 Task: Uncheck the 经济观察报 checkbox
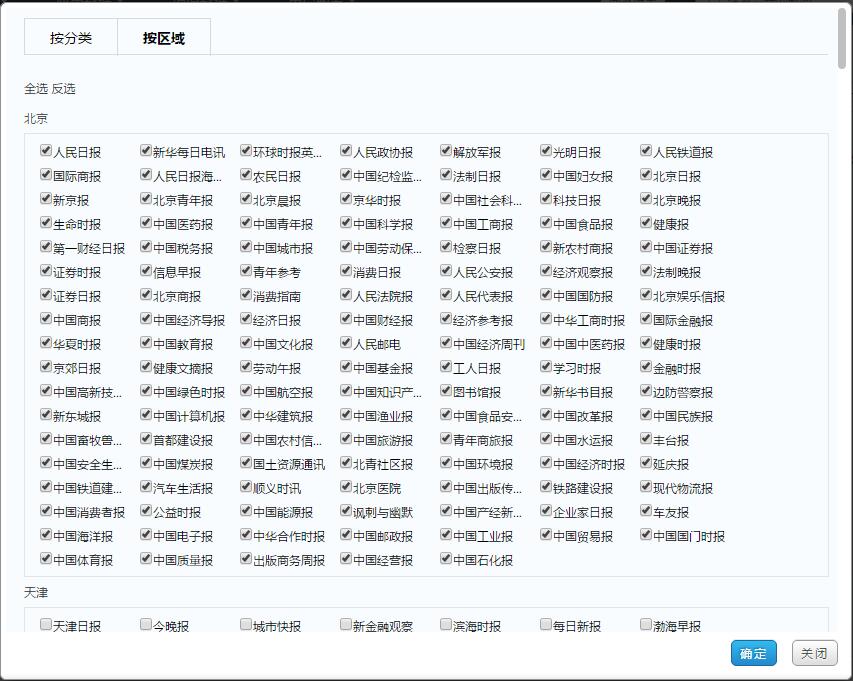pos(546,270)
